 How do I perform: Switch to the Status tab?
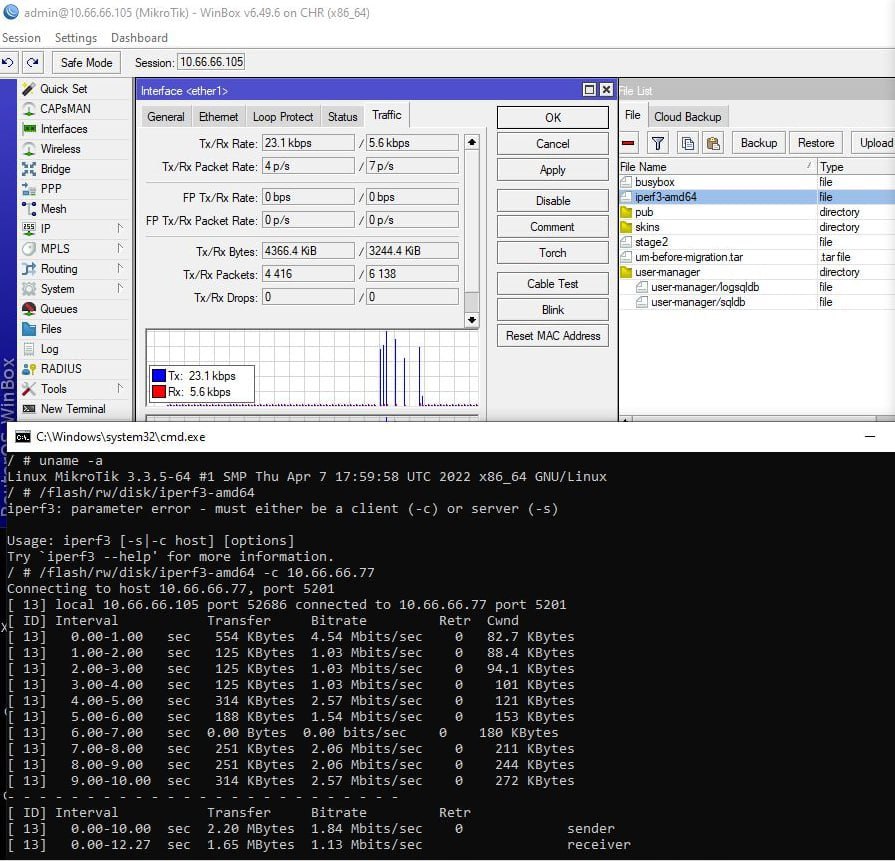click(x=342, y=116)
